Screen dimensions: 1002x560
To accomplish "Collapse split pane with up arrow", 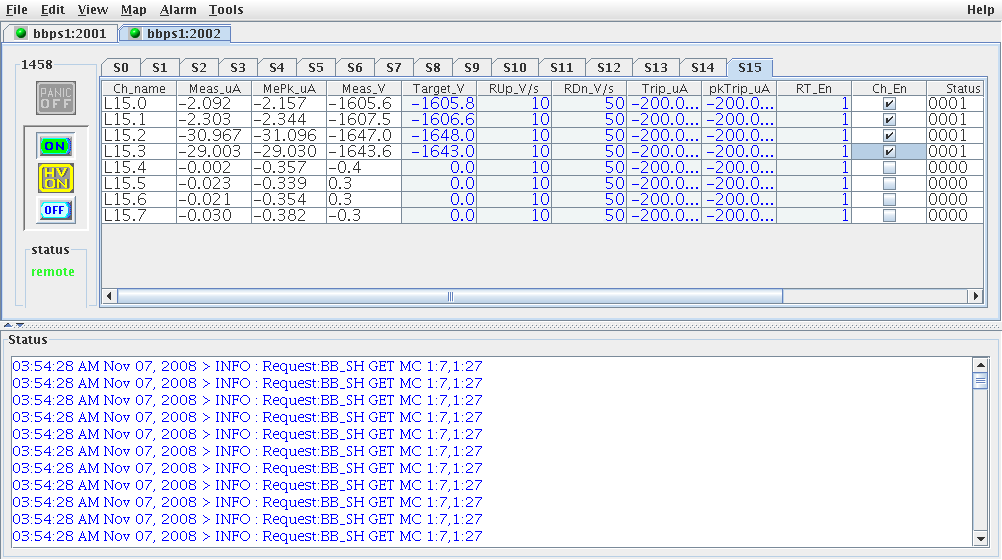I will point(8,325).
